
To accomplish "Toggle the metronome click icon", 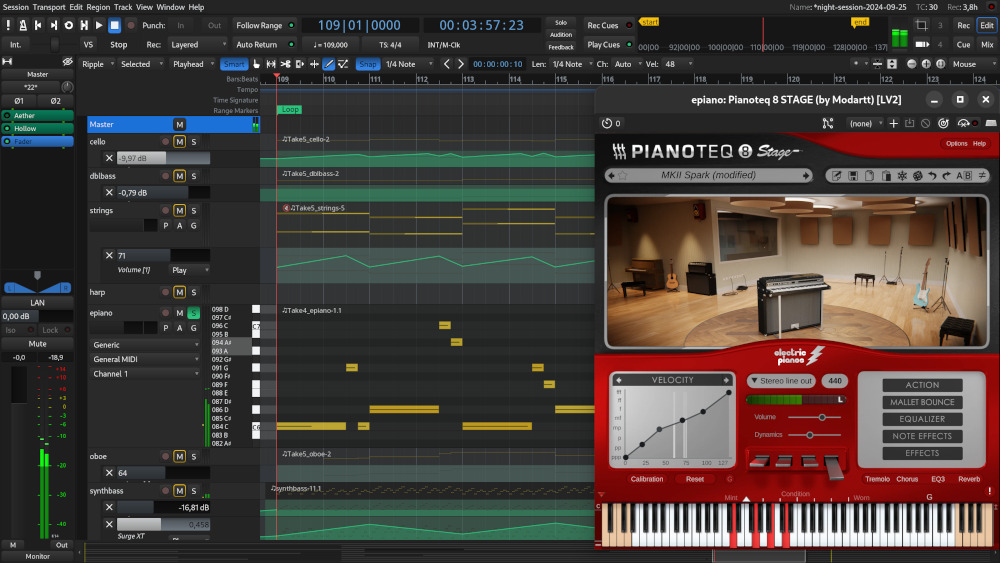I will [23, 26].
